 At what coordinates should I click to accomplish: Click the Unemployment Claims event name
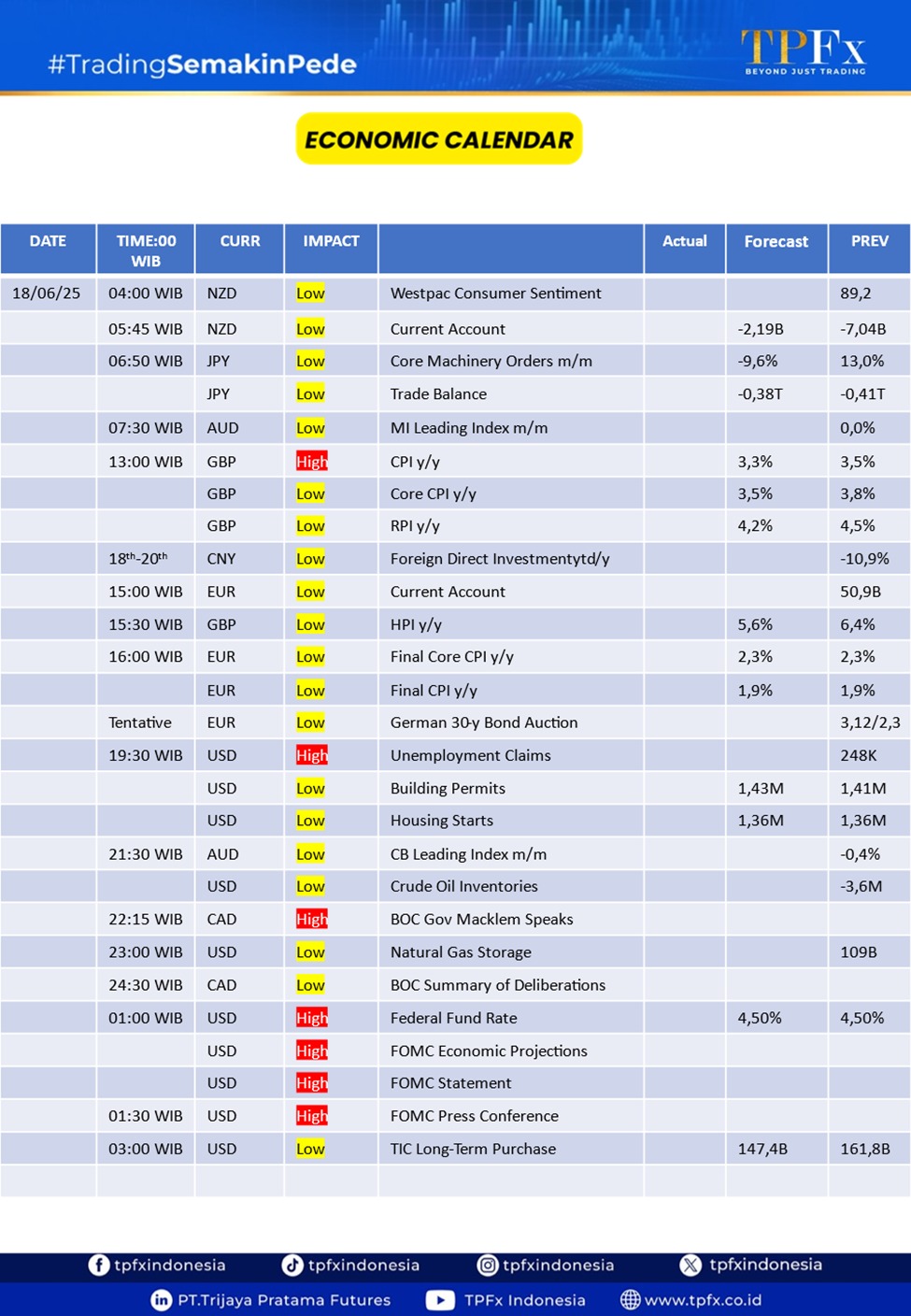(x=470, y=755)
